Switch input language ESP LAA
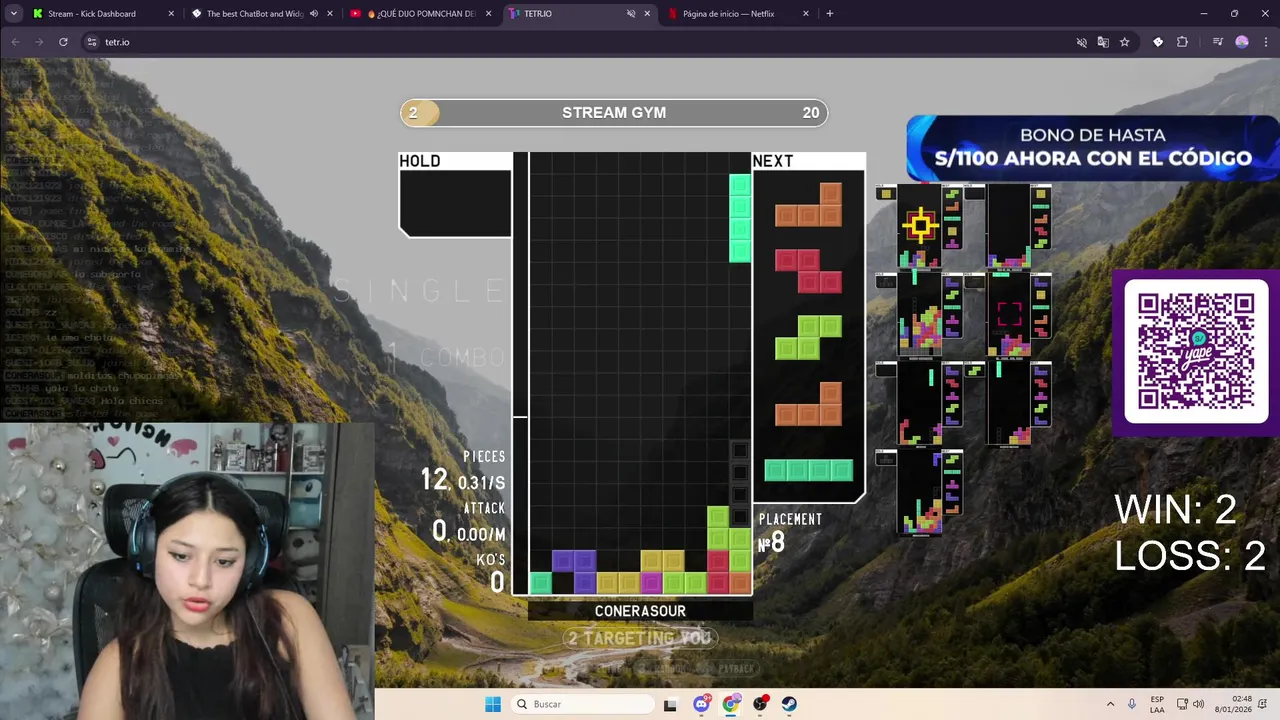The width and height of the screenshot is (1280, 720). coord(1157,704)
